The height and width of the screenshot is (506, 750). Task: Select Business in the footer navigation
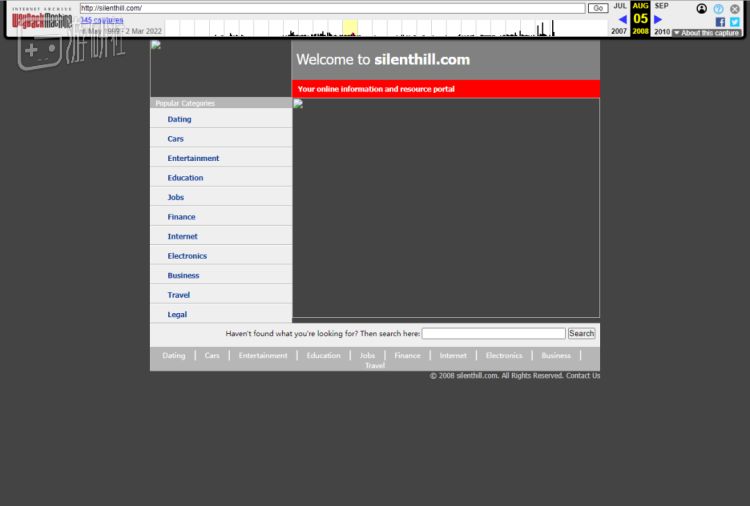(x=556, y=355)
